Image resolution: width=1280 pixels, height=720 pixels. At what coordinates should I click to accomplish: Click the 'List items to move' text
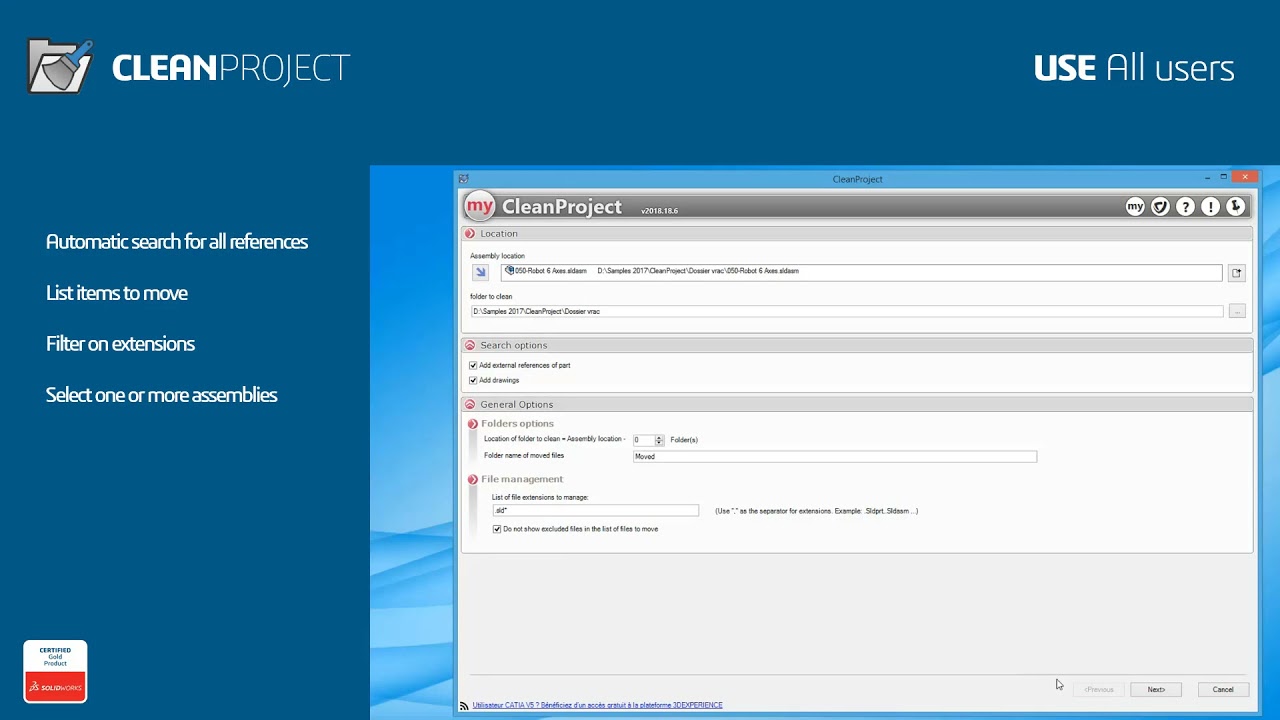(117, 293)
